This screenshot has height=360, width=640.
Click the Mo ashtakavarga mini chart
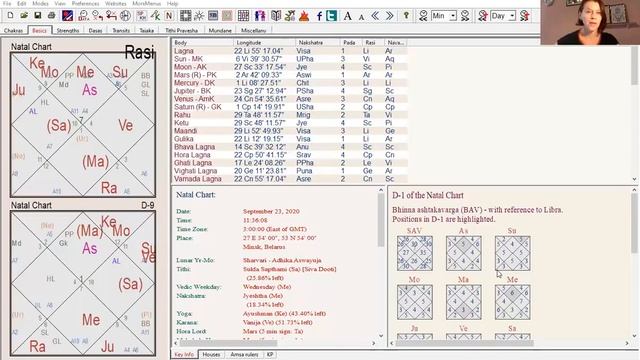point(415,302)
